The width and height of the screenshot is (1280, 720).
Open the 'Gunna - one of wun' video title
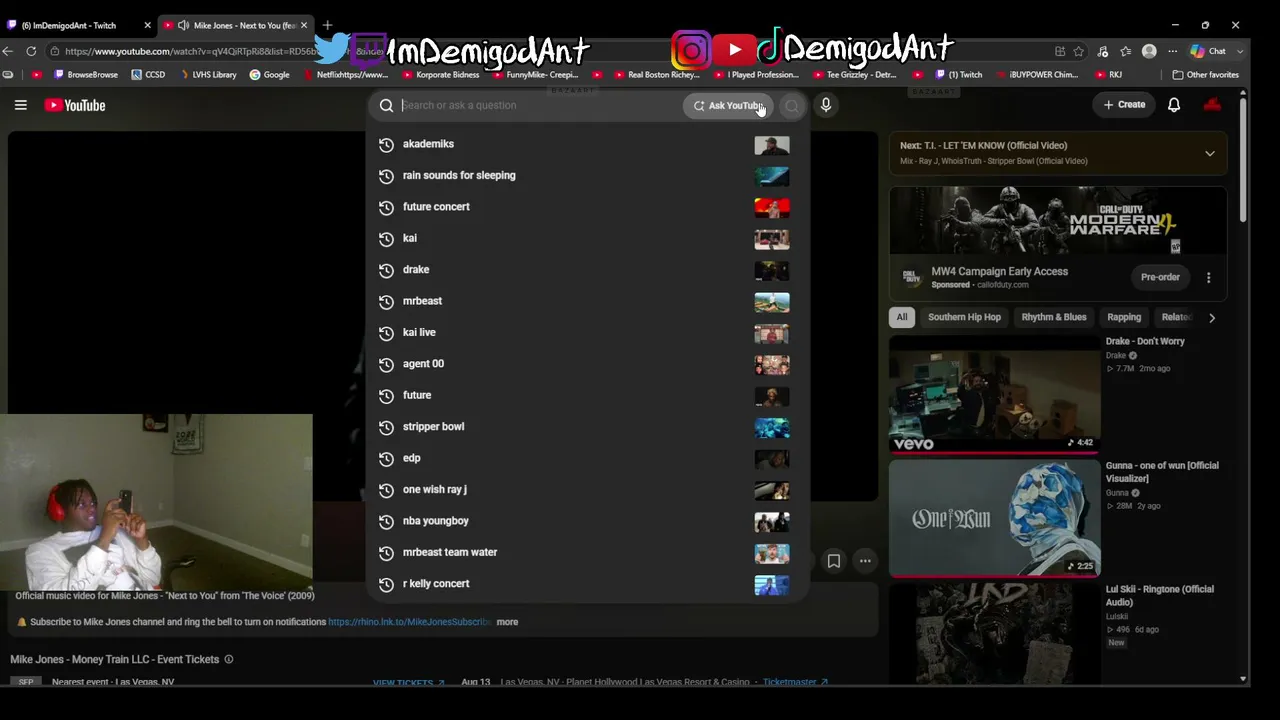click(1162, 472)
